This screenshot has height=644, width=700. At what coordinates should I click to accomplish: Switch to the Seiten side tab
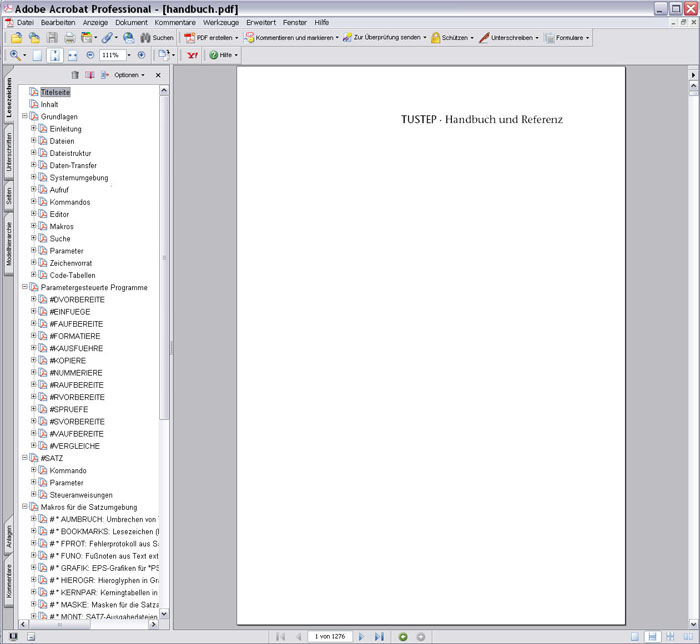tap(9, 196)
